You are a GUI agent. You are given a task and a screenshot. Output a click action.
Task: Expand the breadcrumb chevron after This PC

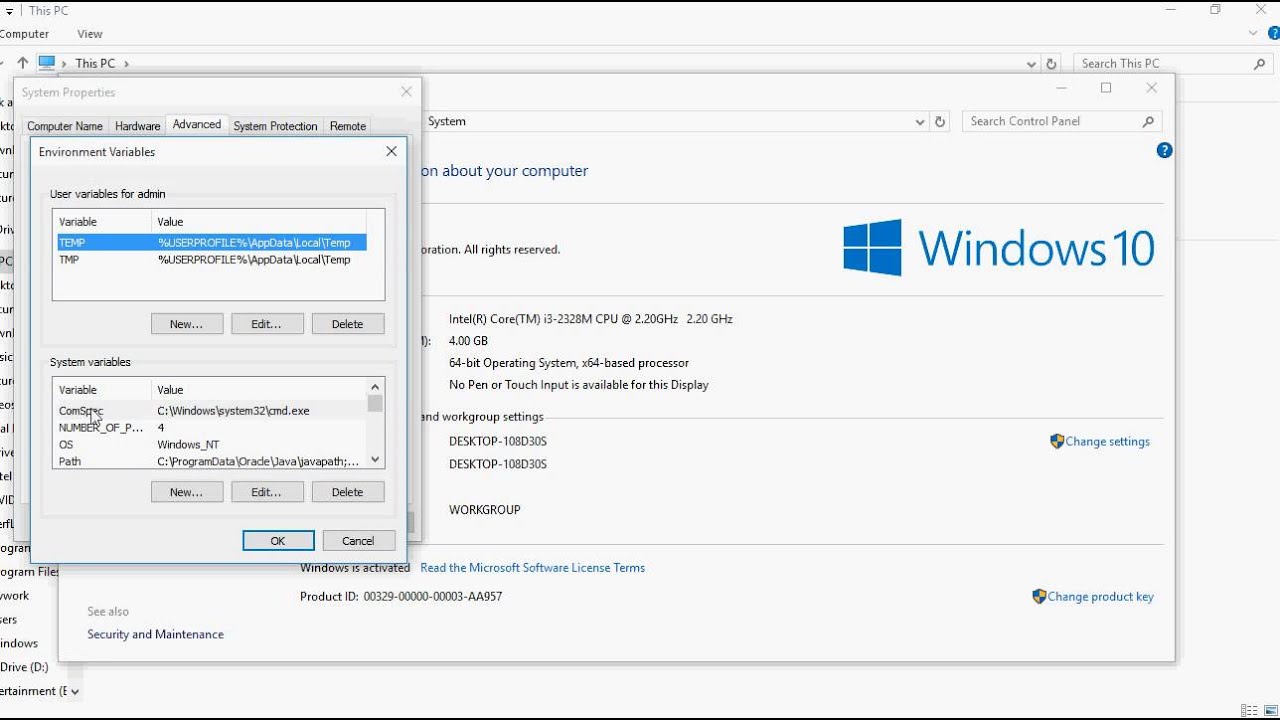coord(126,64)
